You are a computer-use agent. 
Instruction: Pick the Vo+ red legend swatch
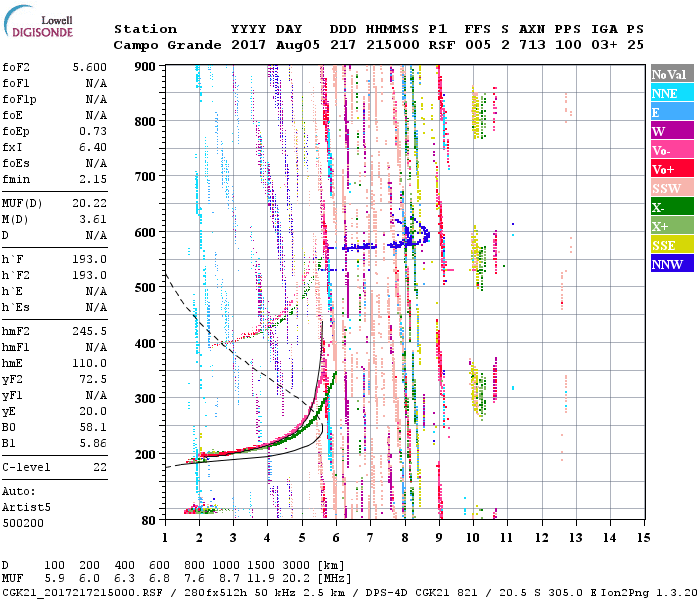pos(671,169)
